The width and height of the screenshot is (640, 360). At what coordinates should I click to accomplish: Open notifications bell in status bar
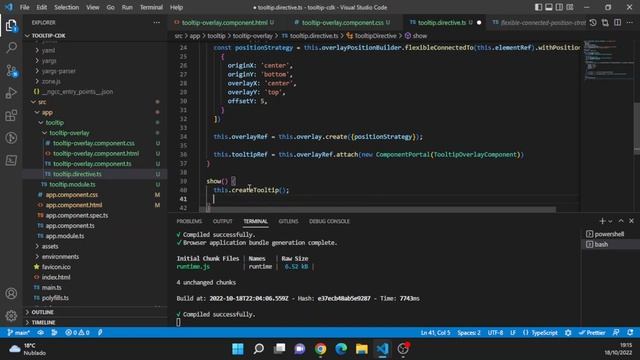pyautogui.click(x=630, y=333)
